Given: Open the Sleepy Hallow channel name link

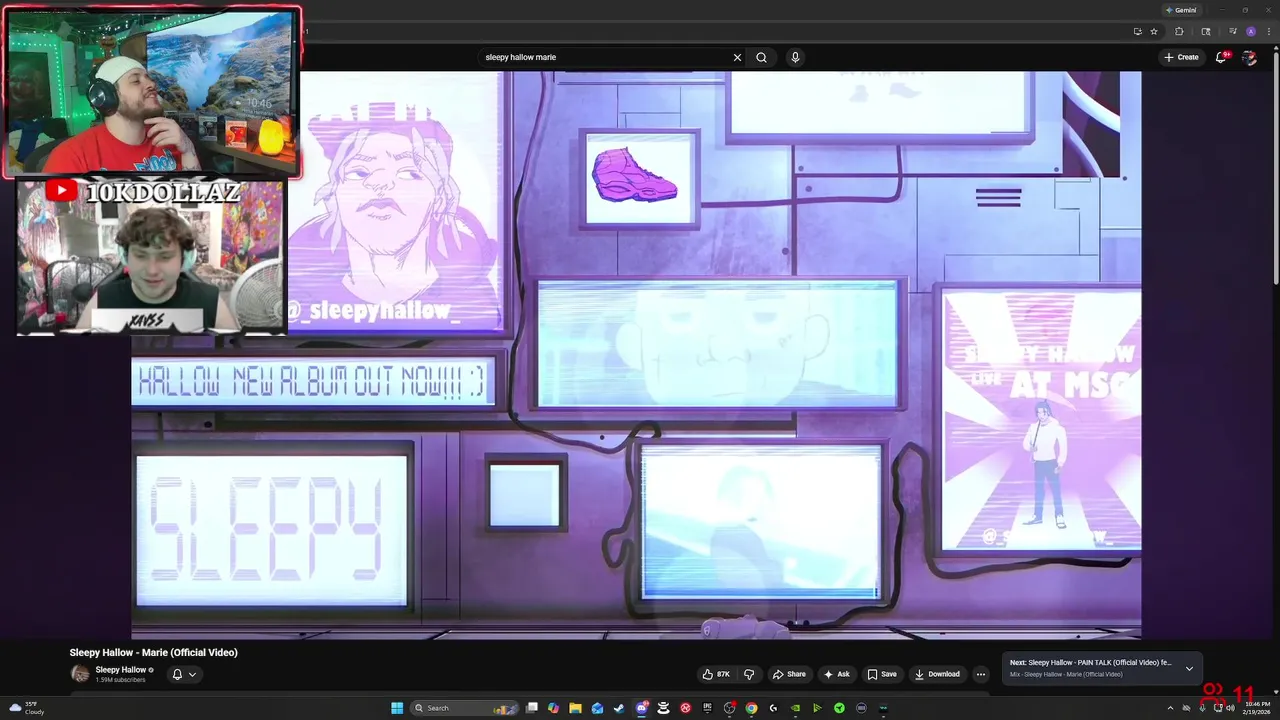Looking at the screenshot, I should coord(121,670).
